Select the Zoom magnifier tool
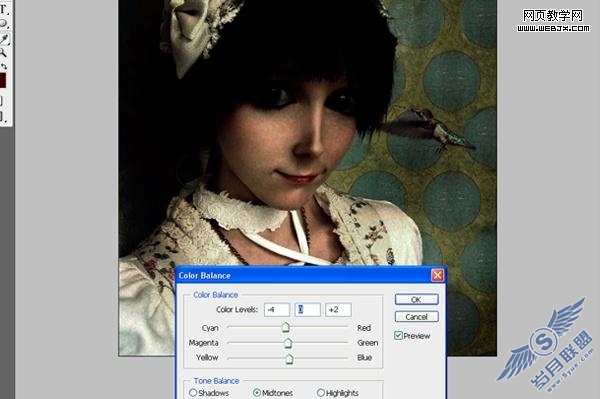The image size is (600, 399). (3, 52)
